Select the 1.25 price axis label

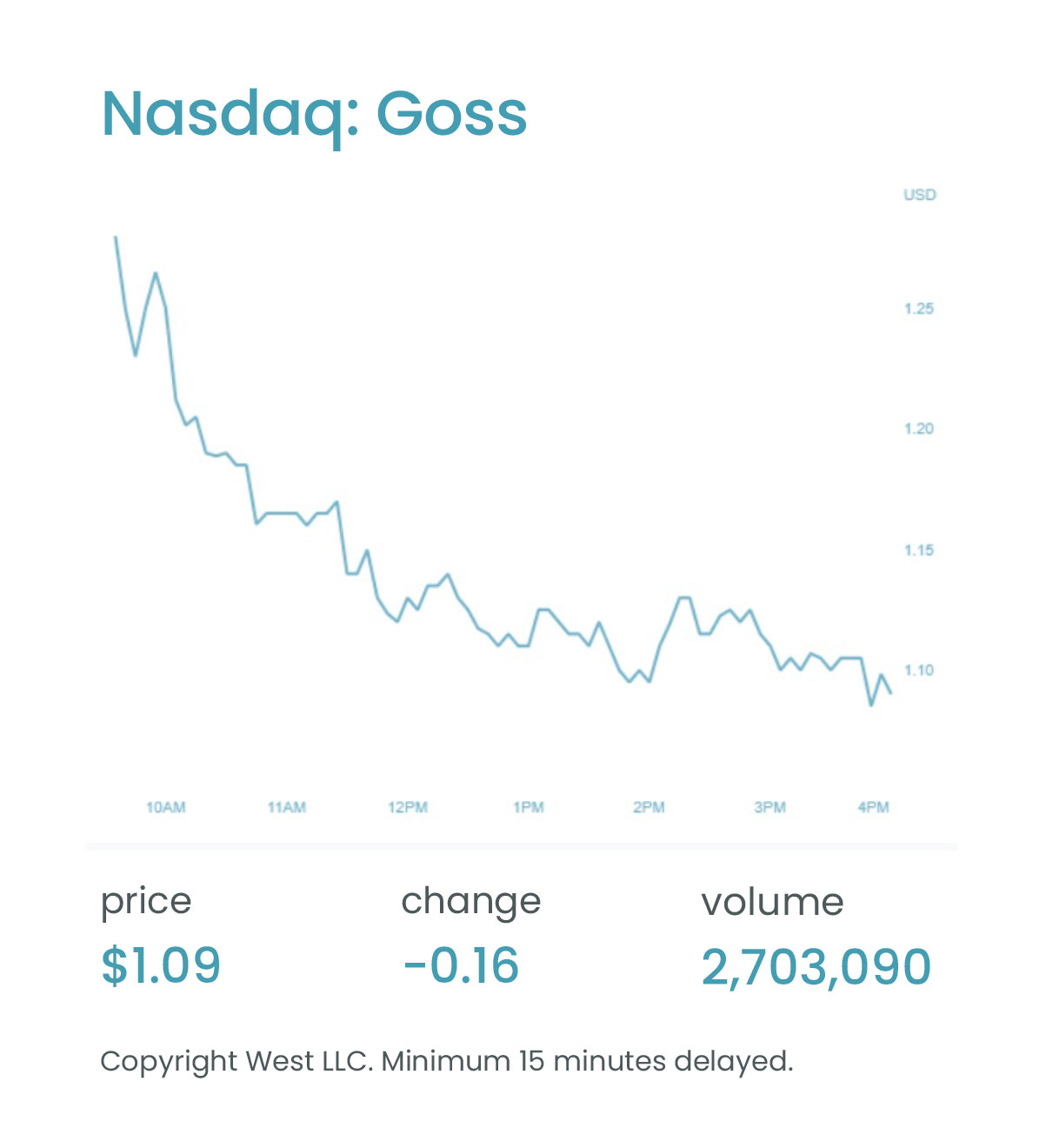pyautogui.click(x=918, y=309)
